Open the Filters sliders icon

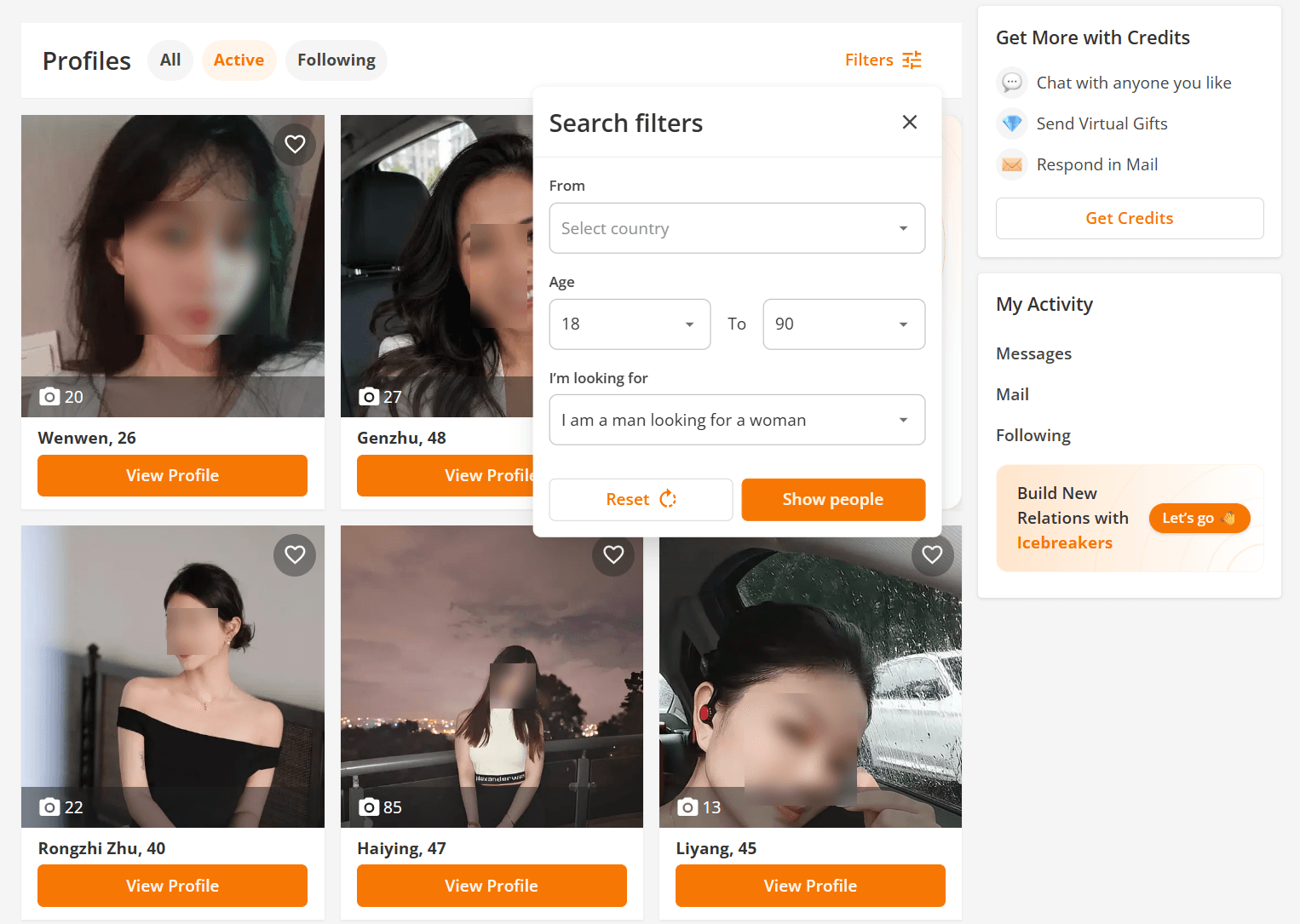(x=912, y=60)
